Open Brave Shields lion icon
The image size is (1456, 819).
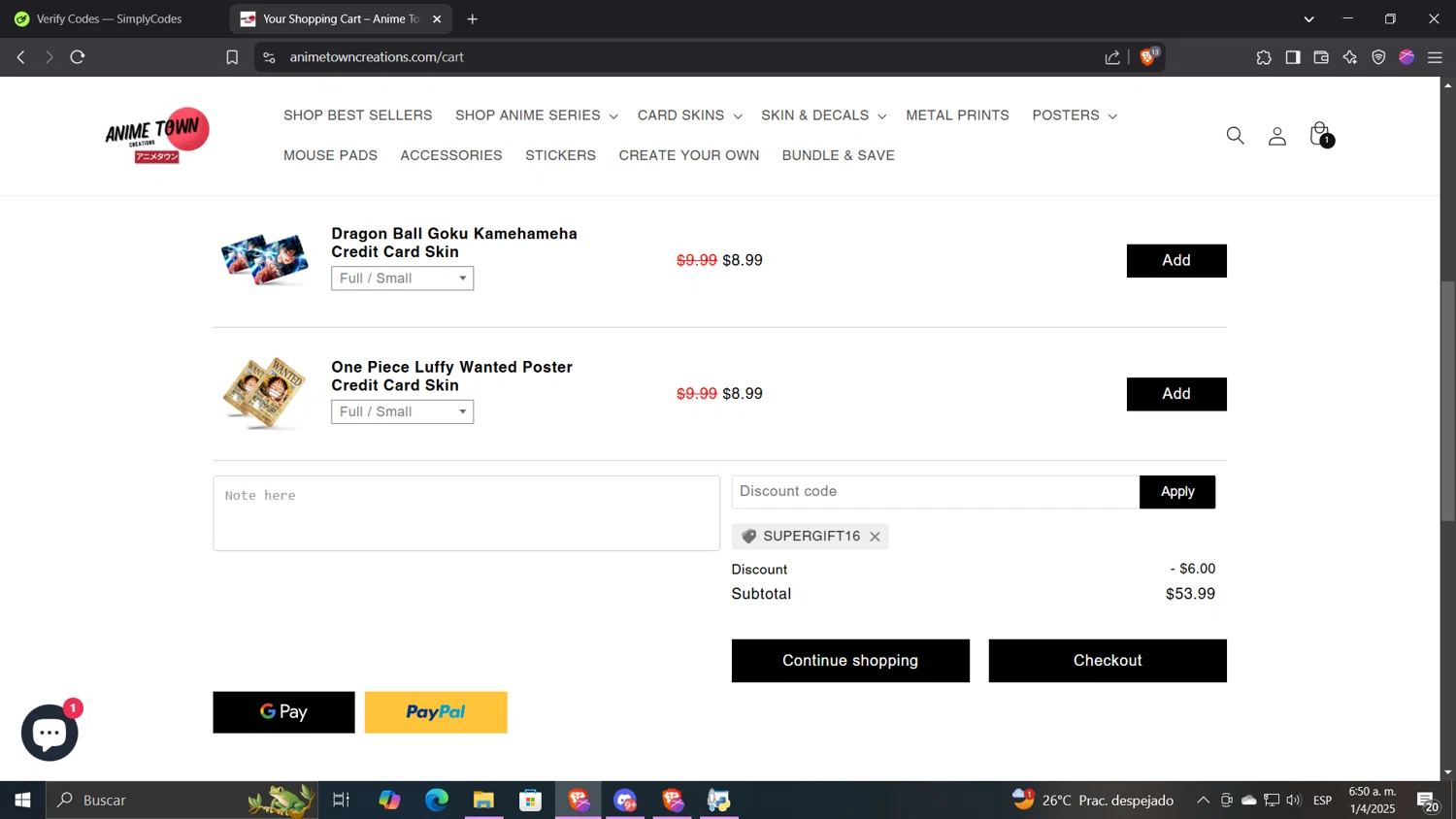(1148, 56)
